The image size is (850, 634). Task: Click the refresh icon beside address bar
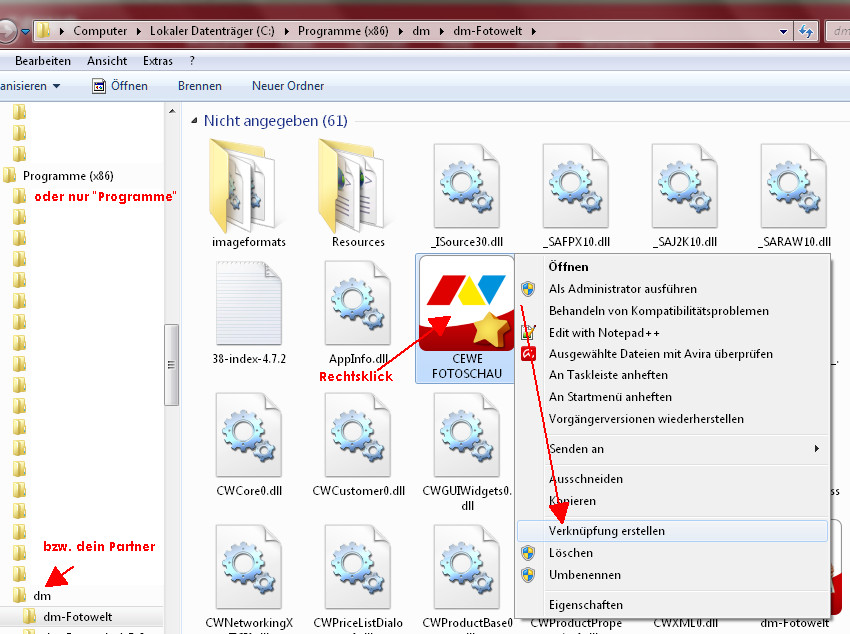click(806, 31)
